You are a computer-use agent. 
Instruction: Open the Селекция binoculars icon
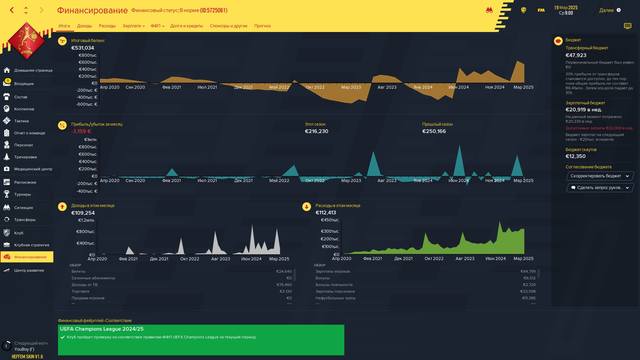click(7, 207)
